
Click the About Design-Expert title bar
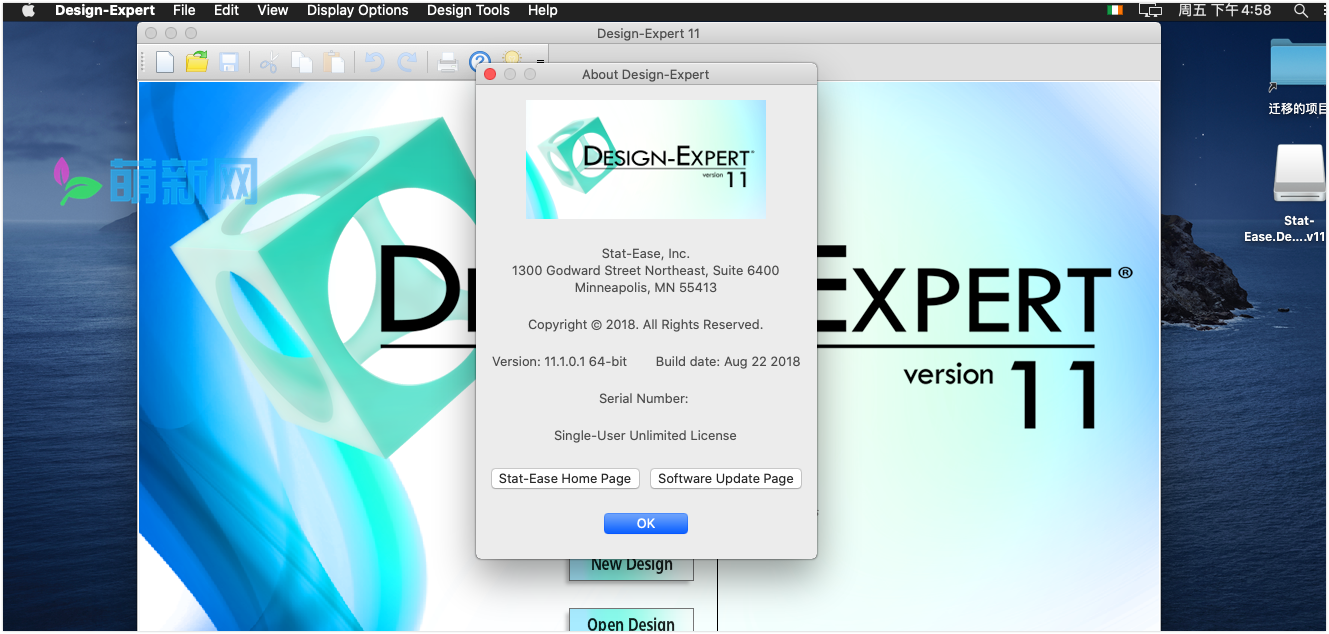(646, 74)
